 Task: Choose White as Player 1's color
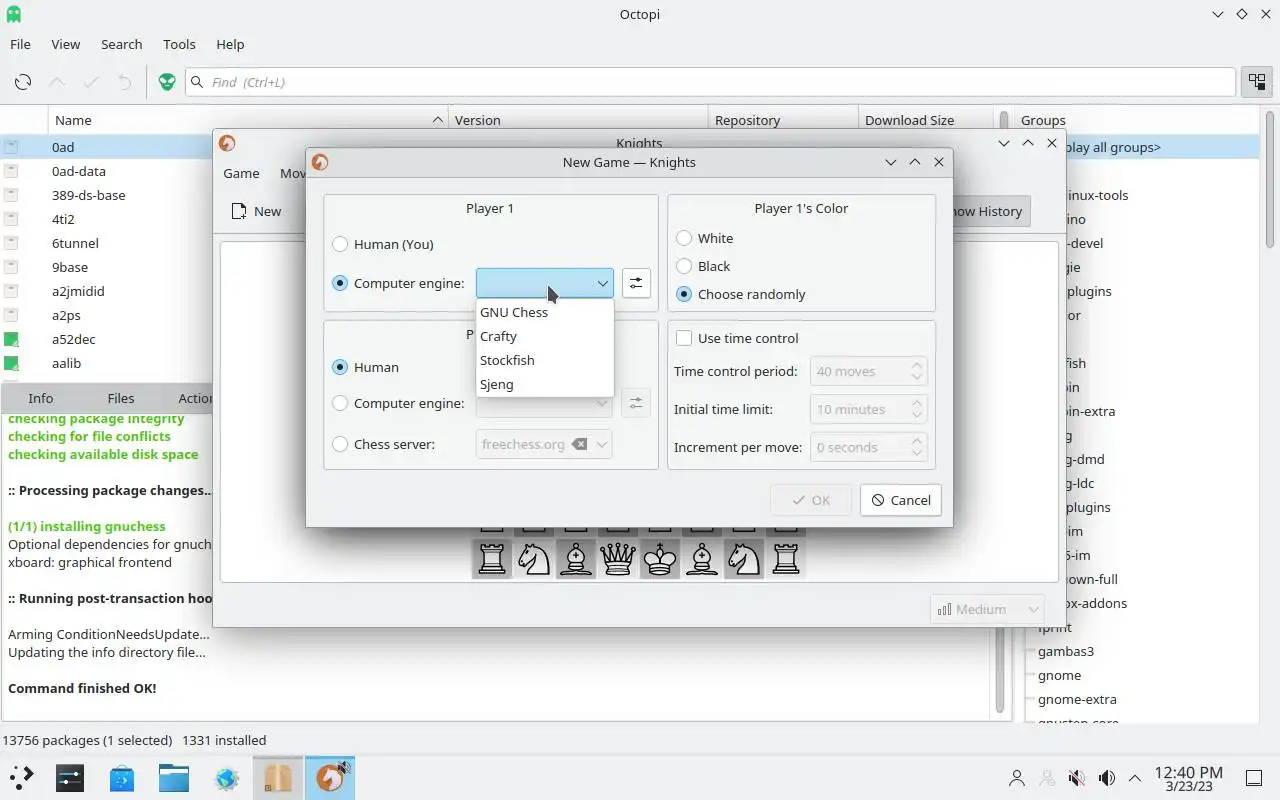(x=705, y=238)
